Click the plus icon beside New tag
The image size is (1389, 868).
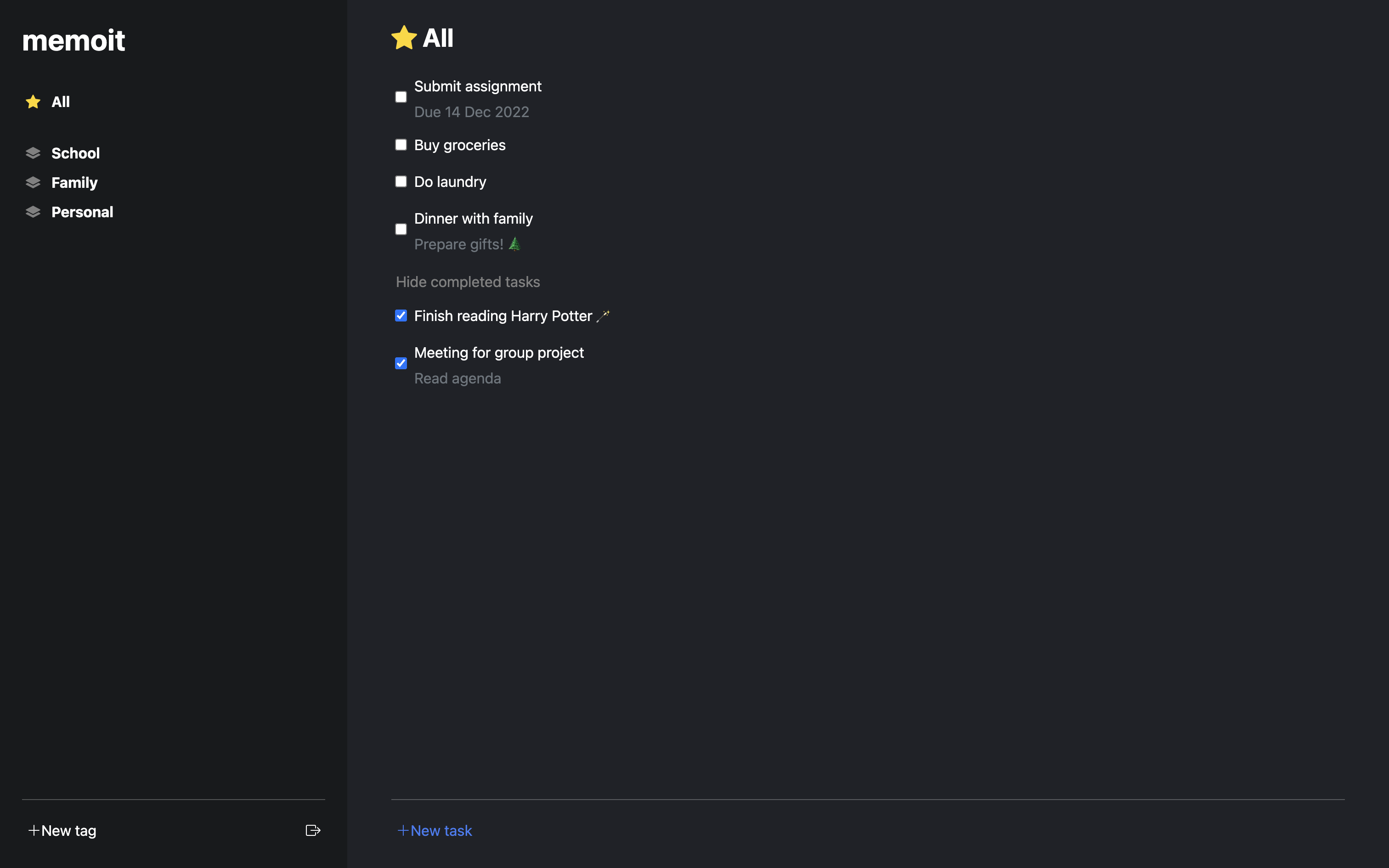(x=34, y=830)
